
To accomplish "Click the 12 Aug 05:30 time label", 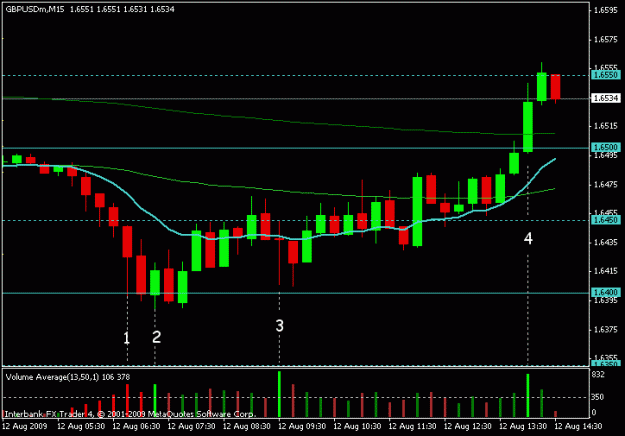I will (x=81, y=426).
